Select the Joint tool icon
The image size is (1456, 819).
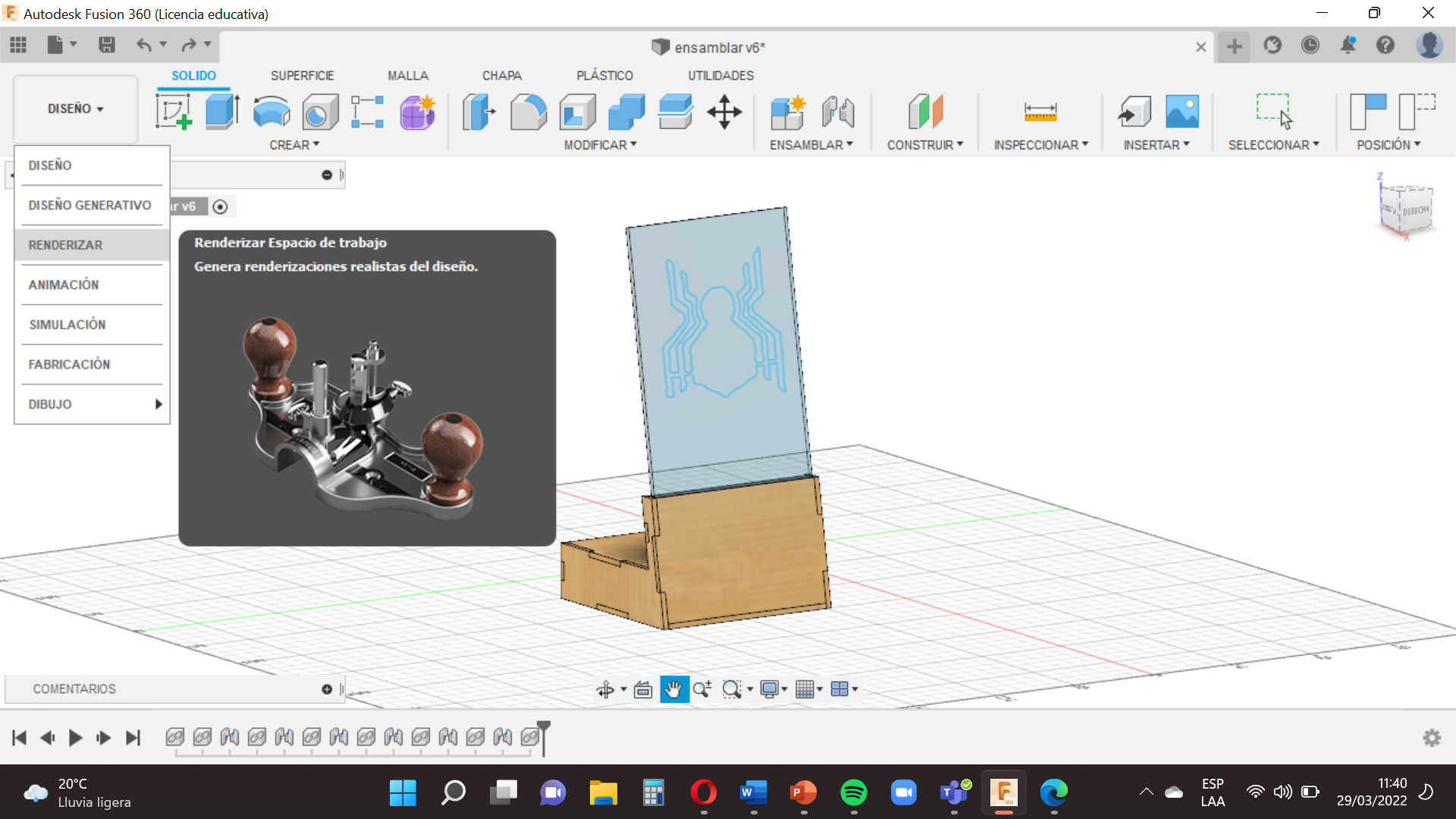(837, 112)
